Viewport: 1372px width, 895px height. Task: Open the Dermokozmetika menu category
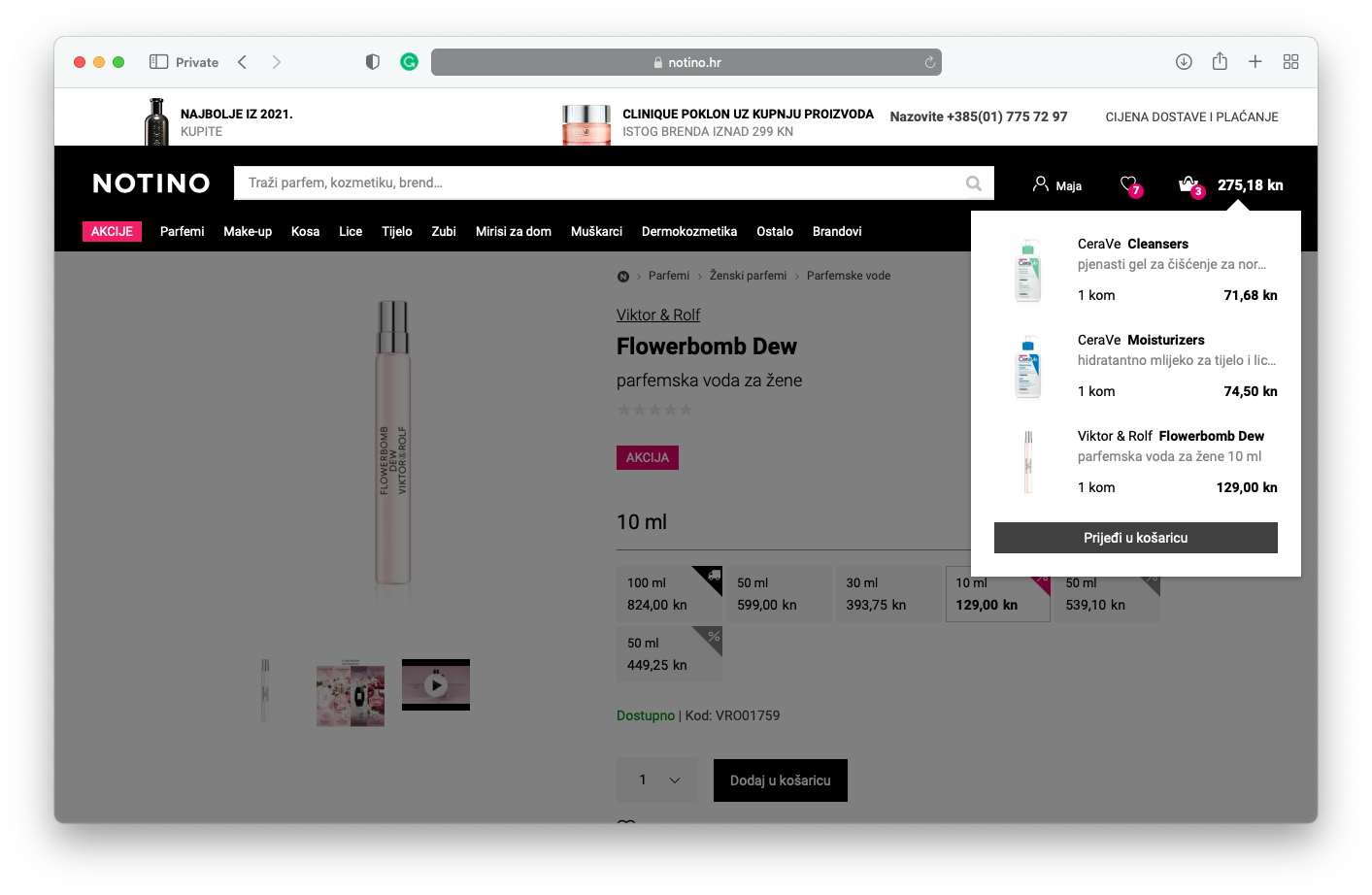(x=688, y=232)
